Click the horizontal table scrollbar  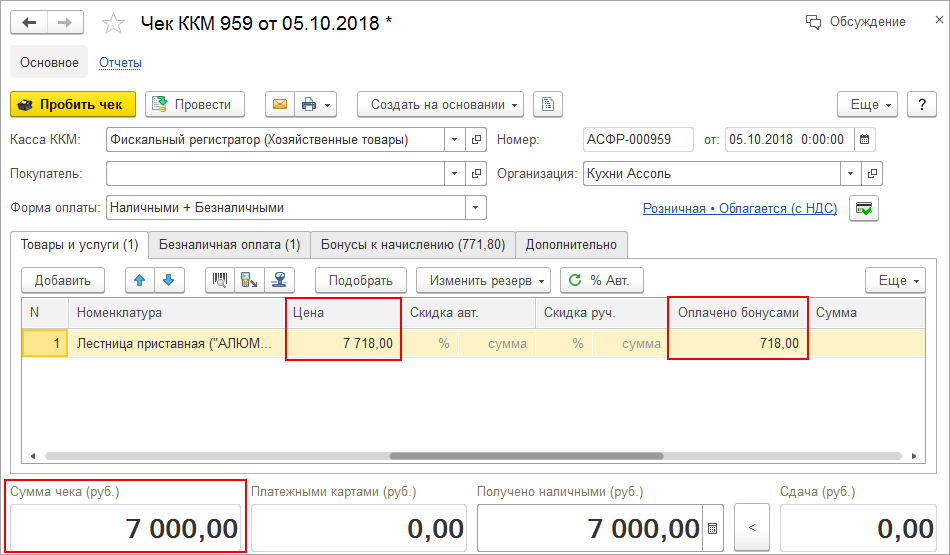pyautogui.click(x=526, y=456)
